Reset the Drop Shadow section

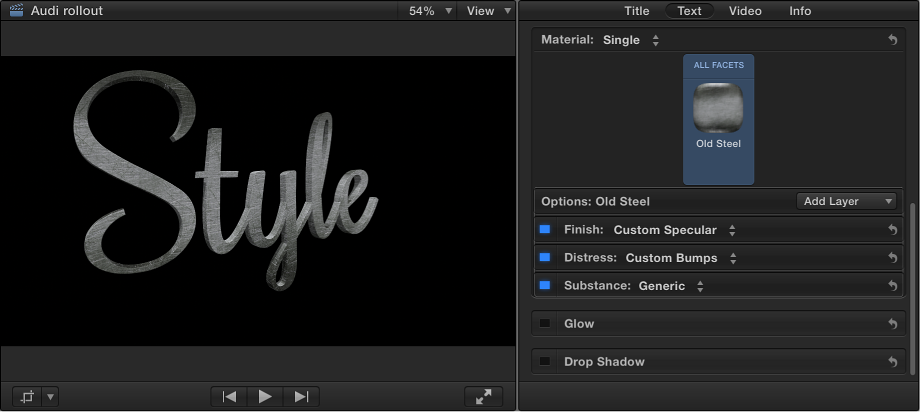[892, 362]
